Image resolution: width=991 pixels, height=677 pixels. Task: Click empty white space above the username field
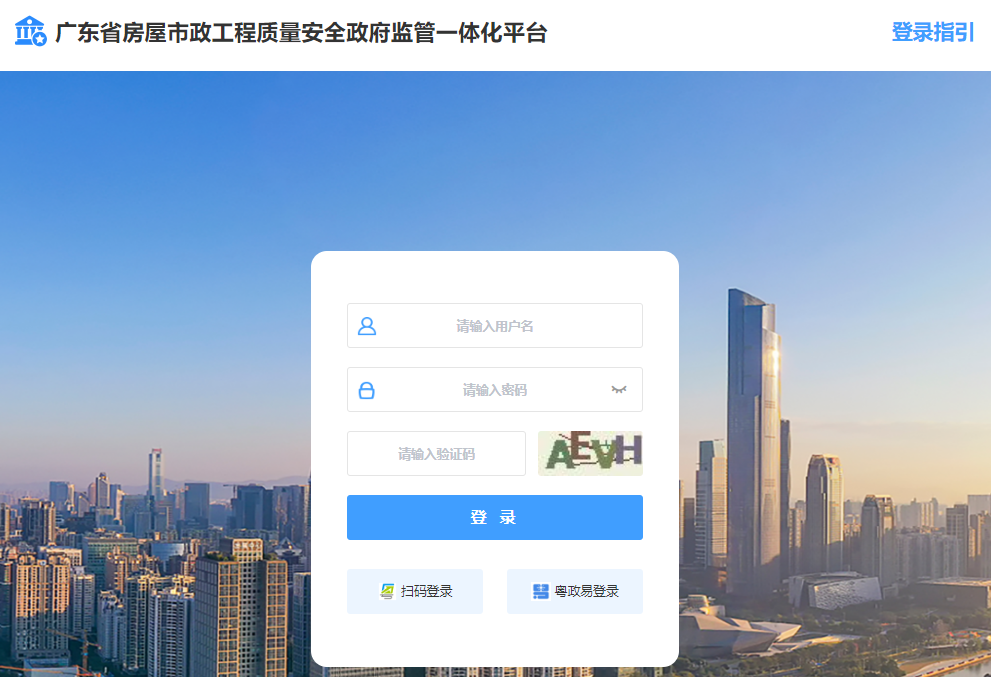(495, 277)
